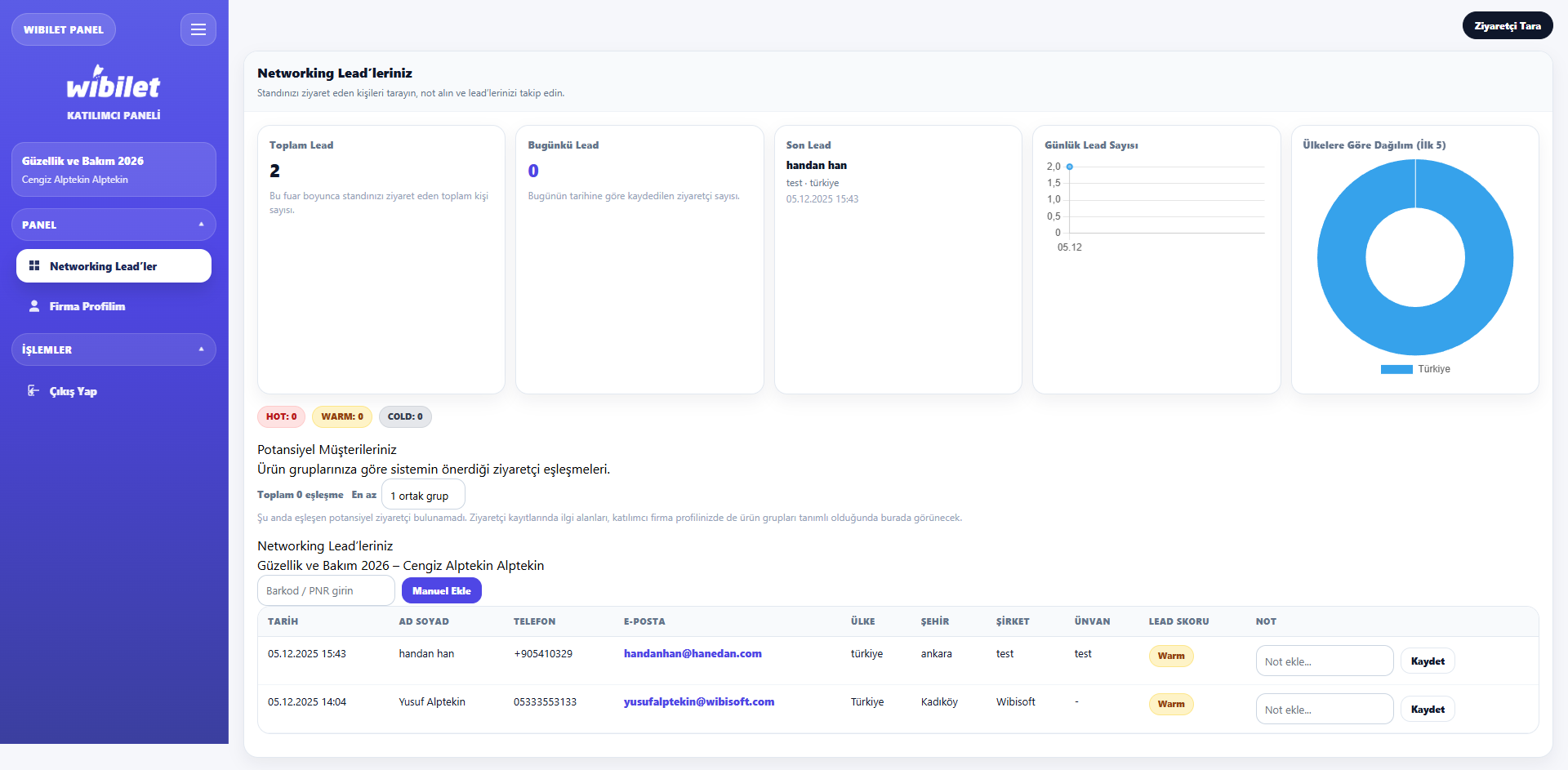The width and height of the screenshot is (1568, 770).
Task: Open Firma Profilim menu item
Action: coord(87,306)
